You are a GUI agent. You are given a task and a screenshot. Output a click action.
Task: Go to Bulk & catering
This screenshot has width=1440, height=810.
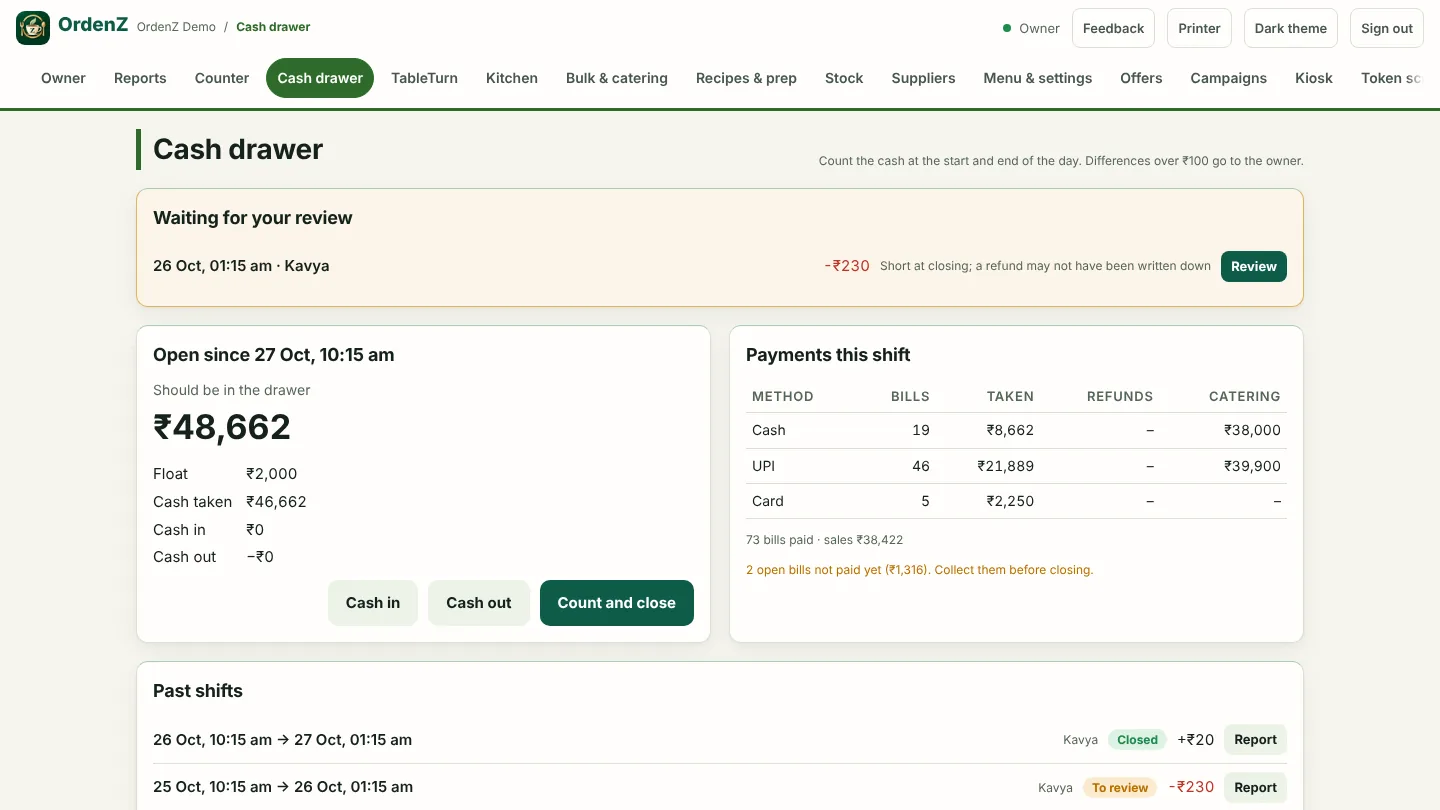(617, 78)
